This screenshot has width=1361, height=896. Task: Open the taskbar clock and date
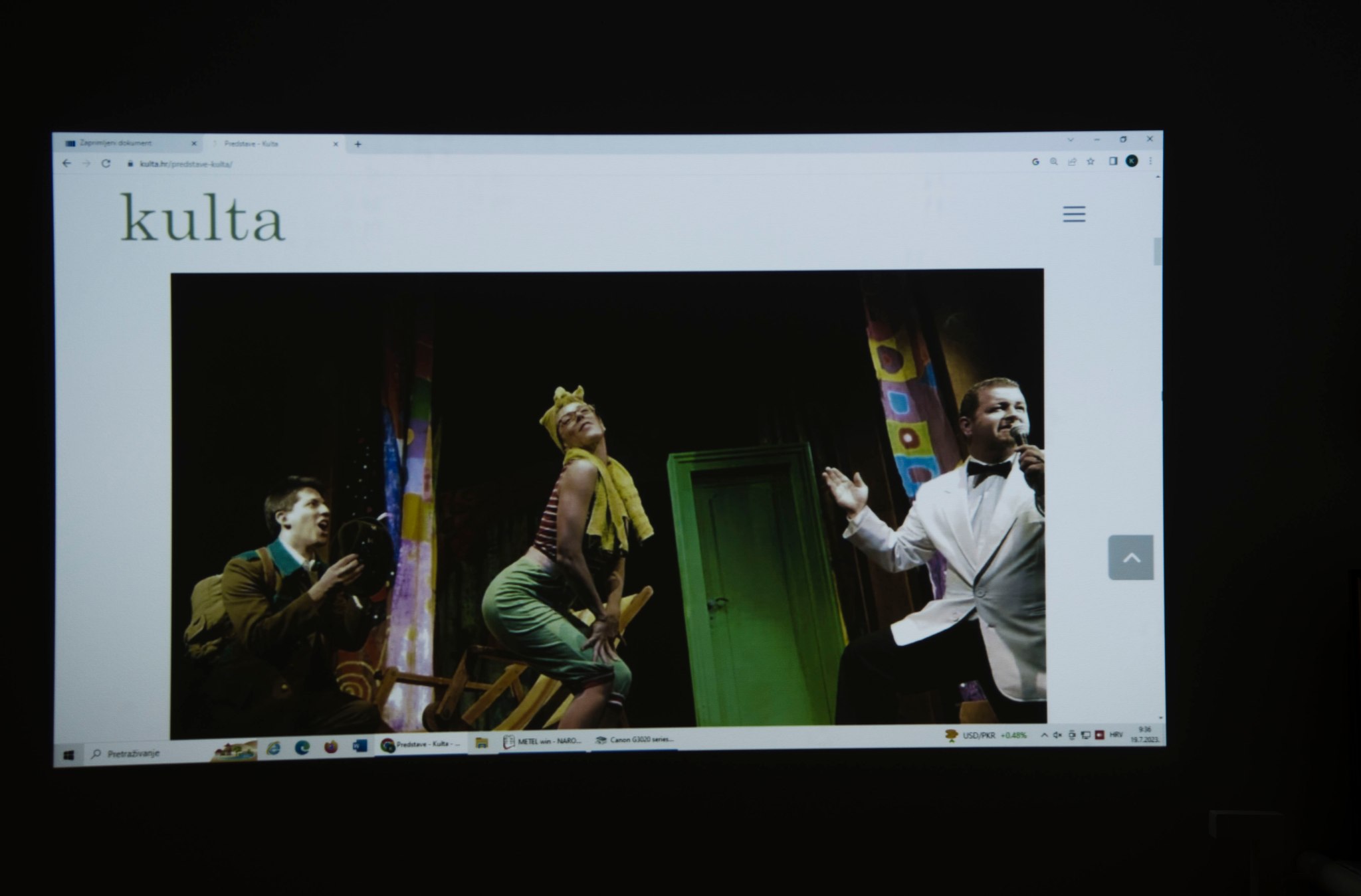click(1144, 734)
